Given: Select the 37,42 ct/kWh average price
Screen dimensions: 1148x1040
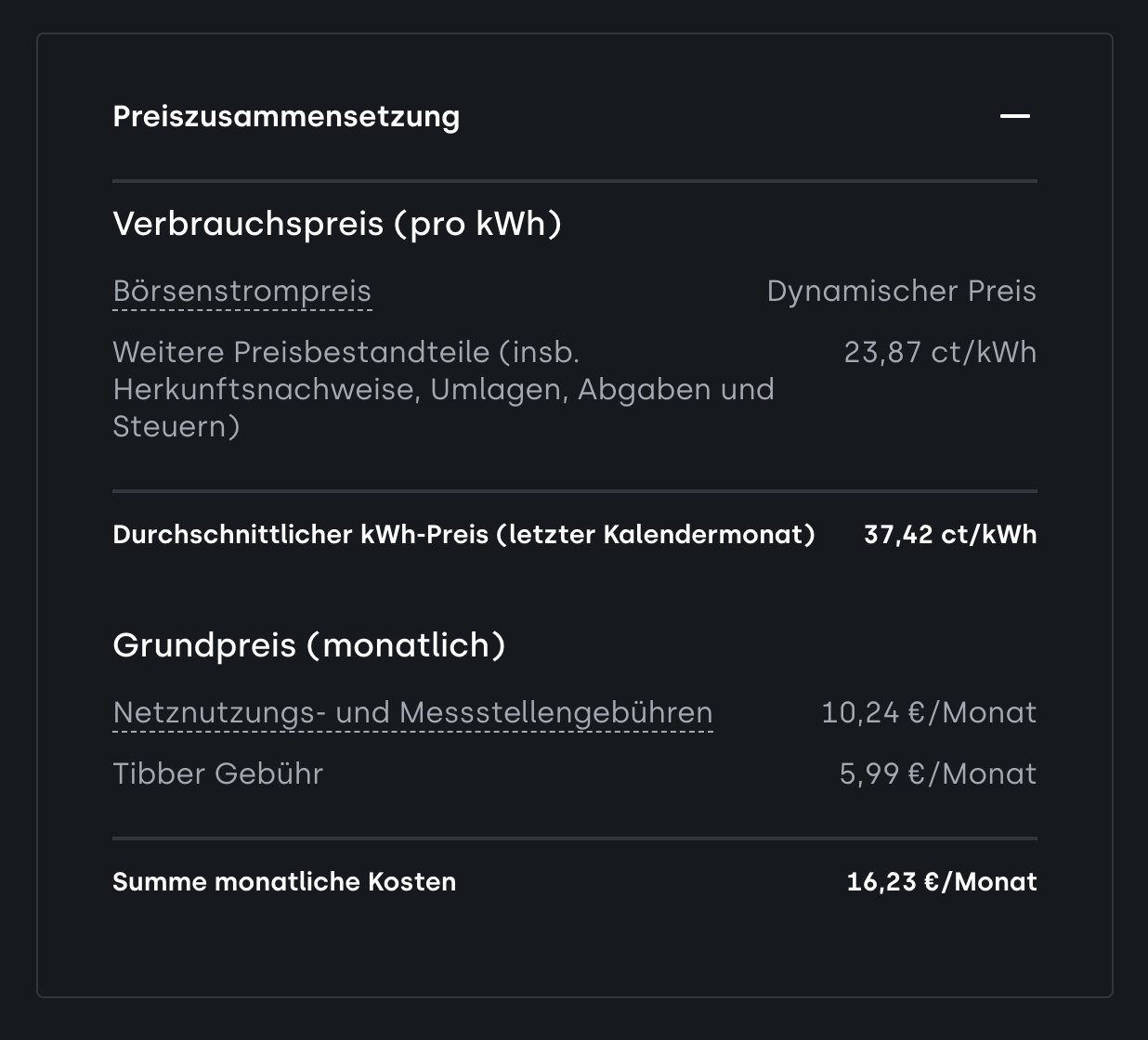Looking at the screenshot, I should click(x=949, y=535).
